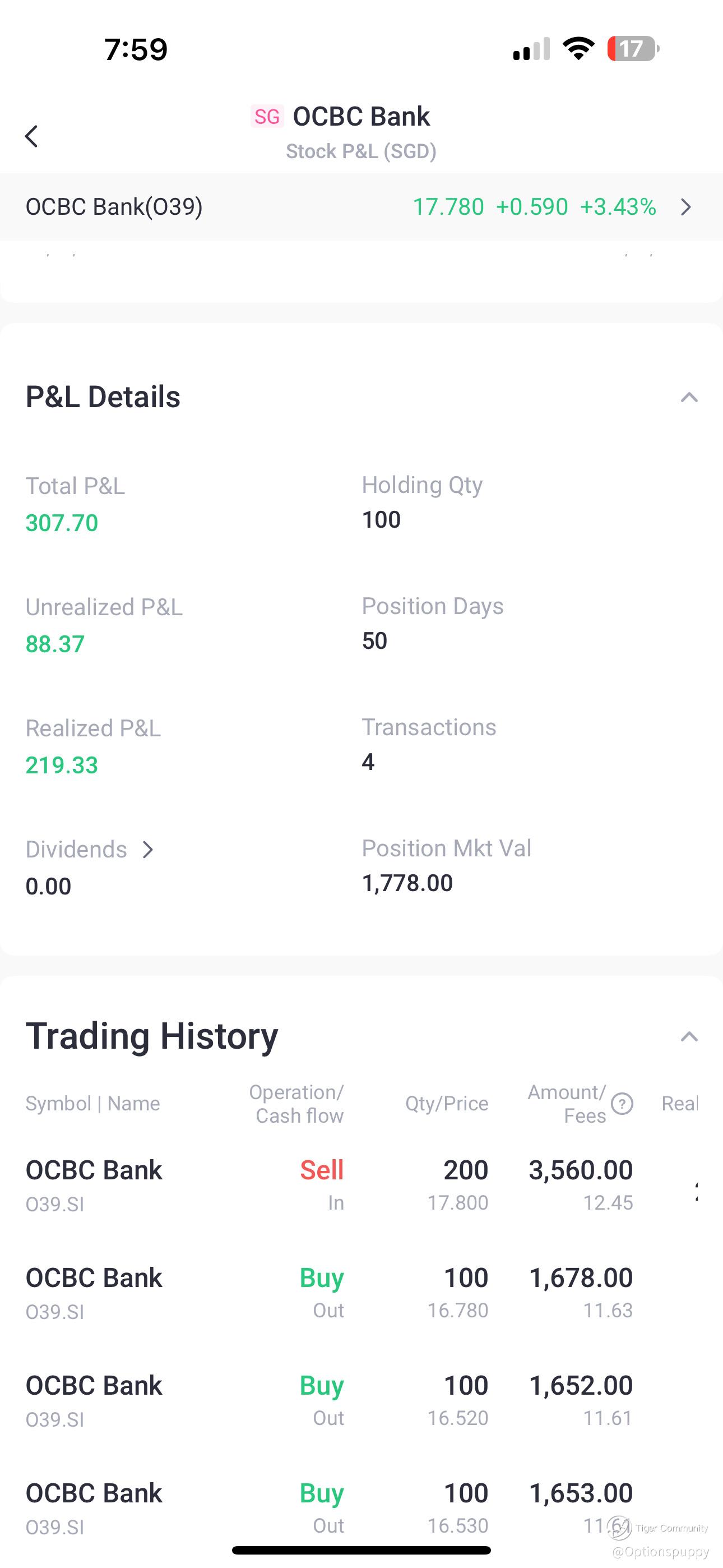723x1568 pixels.
Task: Tap the Wi-Fi status icon
Action: coord(578,48)
